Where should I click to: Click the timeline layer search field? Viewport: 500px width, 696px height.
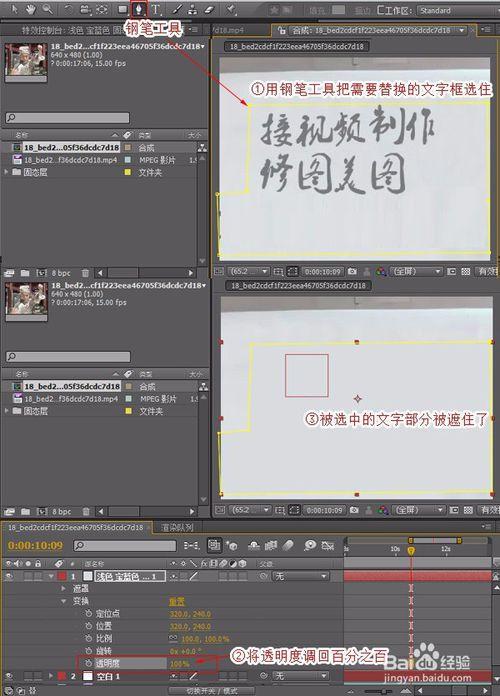(x=125, y=545)
